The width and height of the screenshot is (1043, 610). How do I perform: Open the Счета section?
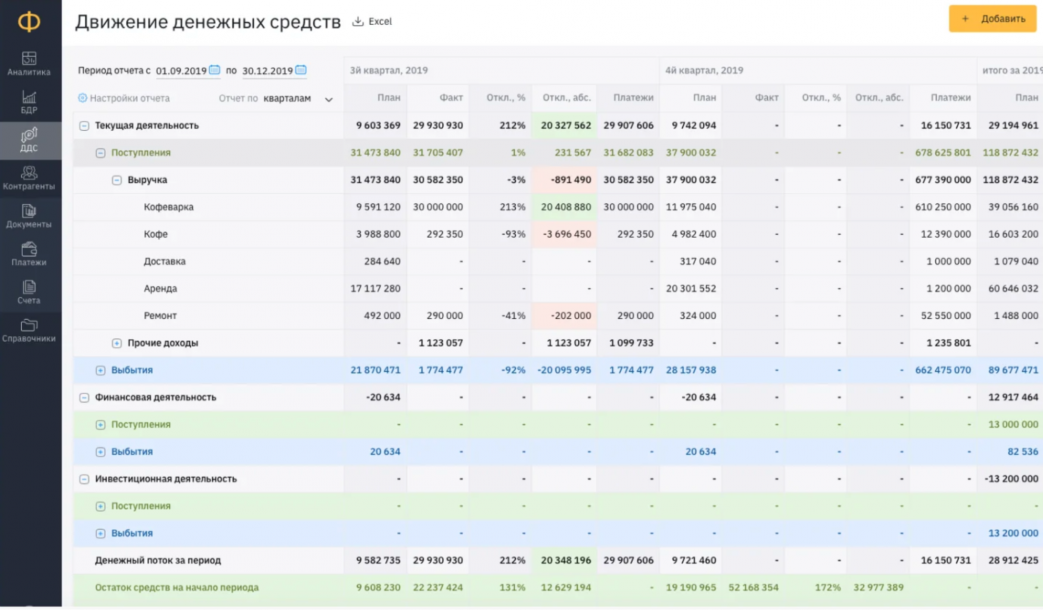click(29, 292)
